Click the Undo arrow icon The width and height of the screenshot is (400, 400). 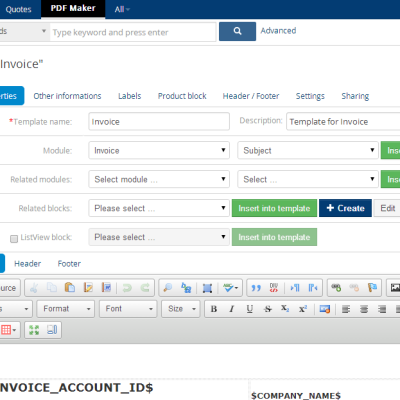point(127,288)
